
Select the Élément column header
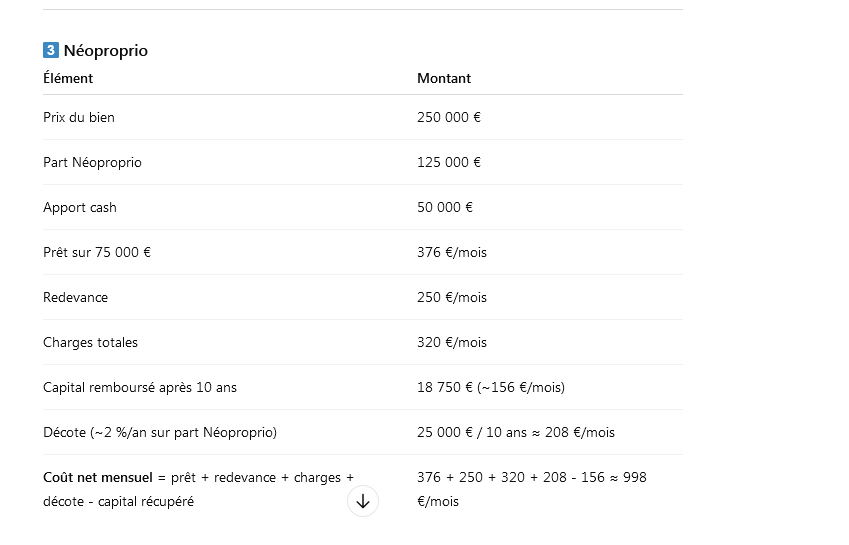(x=68, y=78)
